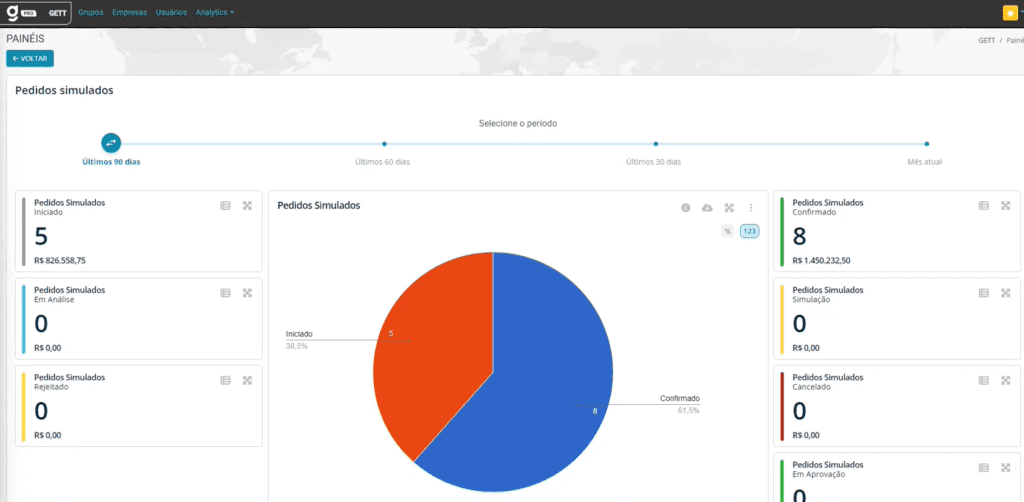Image resolution: width=1024 pixels, height=502 pixels.
Task: Open the yellow user menu in the top bar
Action: (x=1011, y=13)
